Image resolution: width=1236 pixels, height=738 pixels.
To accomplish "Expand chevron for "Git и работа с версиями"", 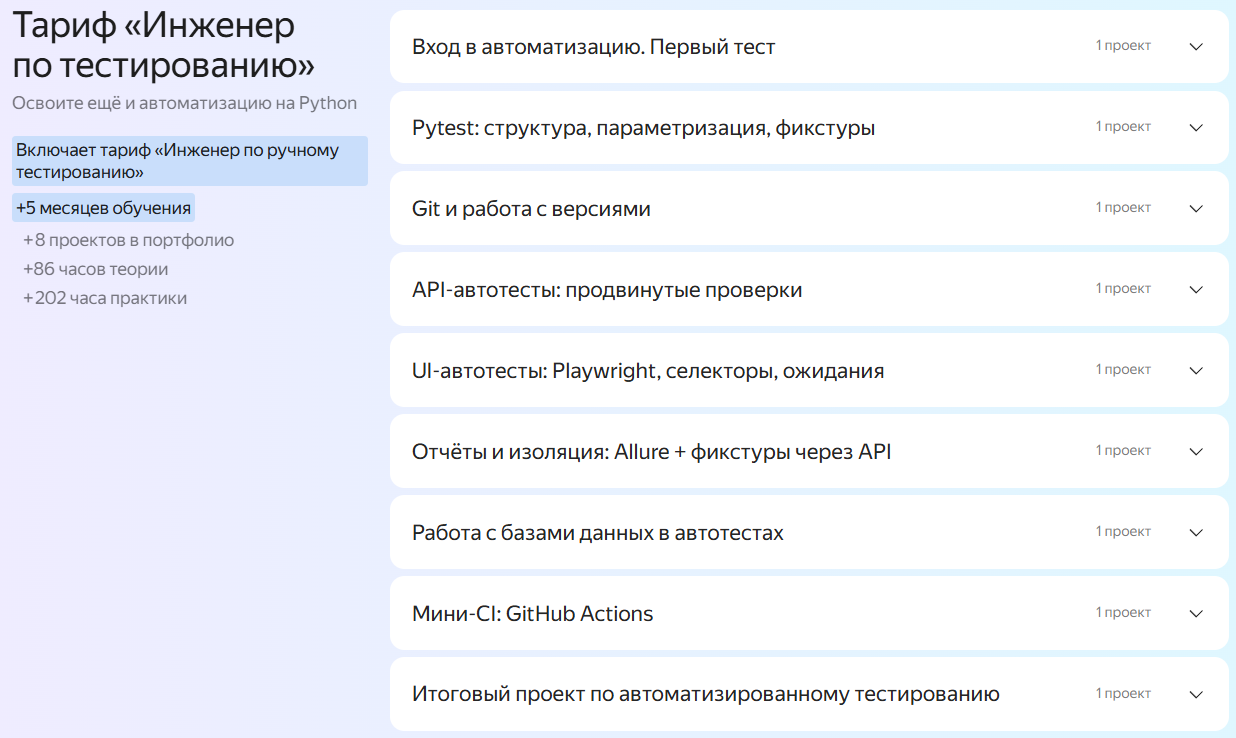I will (x=1196, y=208).
